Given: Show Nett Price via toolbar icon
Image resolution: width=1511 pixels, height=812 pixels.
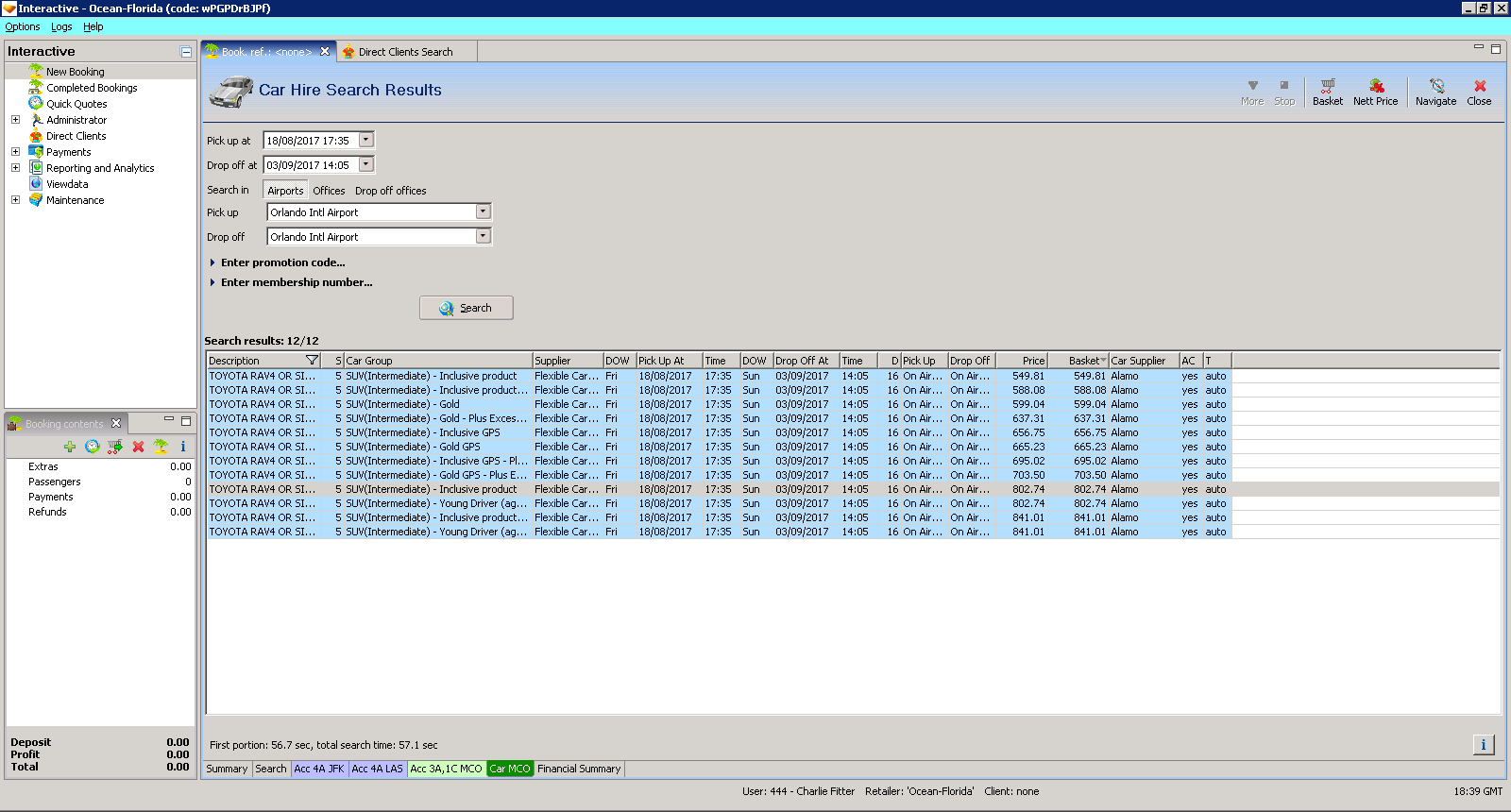Looking at the screenshot, I should tap(1376, 92).
